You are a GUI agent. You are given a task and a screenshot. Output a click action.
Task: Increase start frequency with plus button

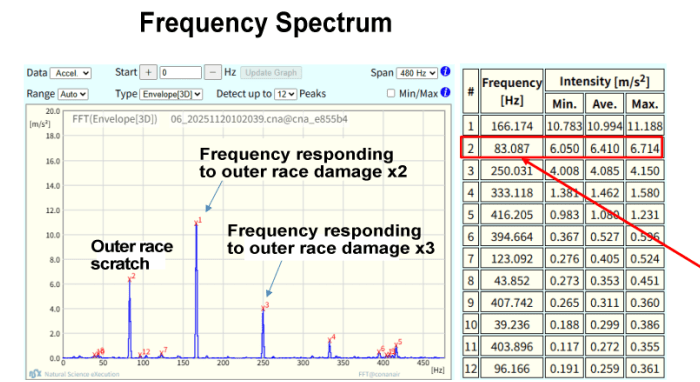tap(148, 72)
